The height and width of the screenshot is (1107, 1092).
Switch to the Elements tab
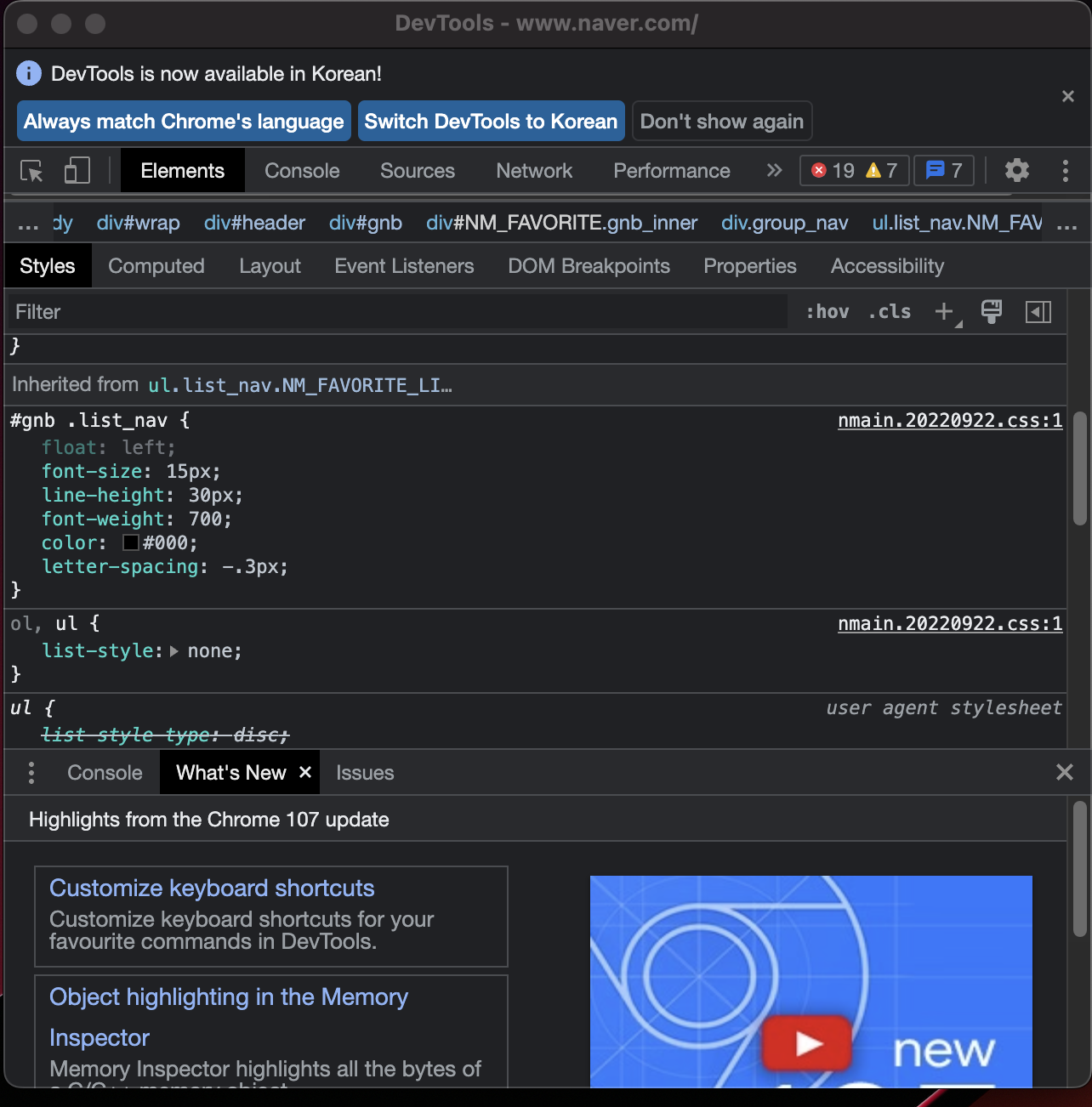tap(183, 171)
